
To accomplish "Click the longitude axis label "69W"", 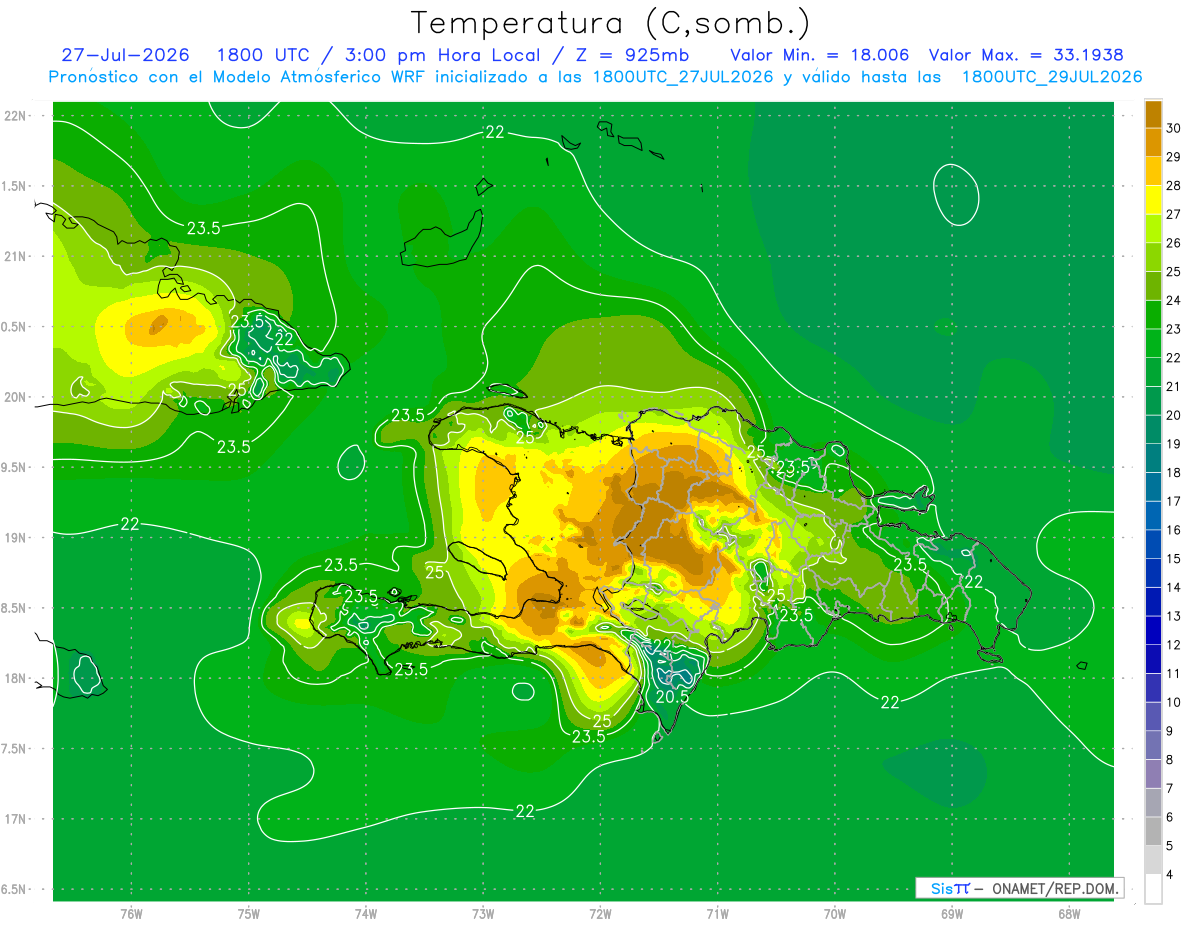I will 951,914.
